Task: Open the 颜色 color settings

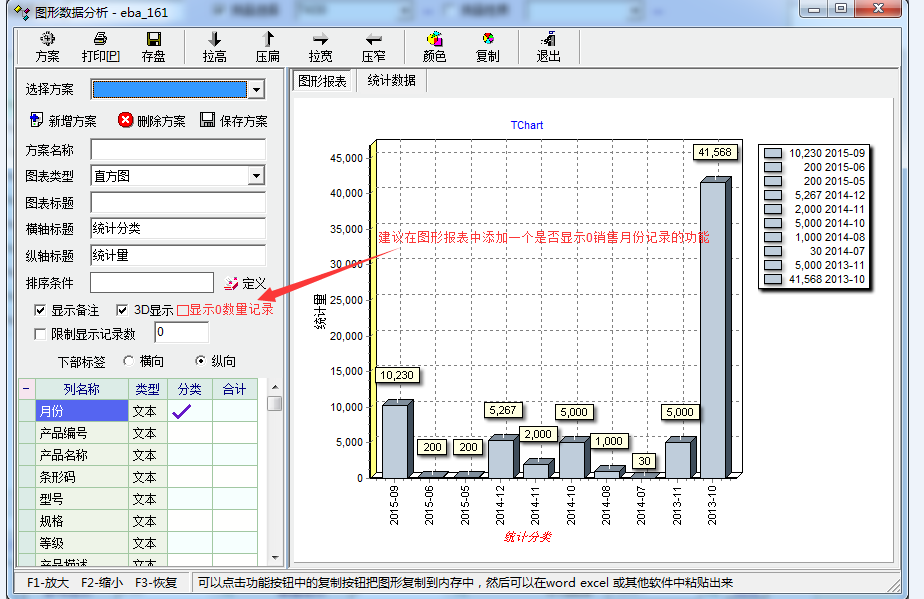Action: pos(434,46)
